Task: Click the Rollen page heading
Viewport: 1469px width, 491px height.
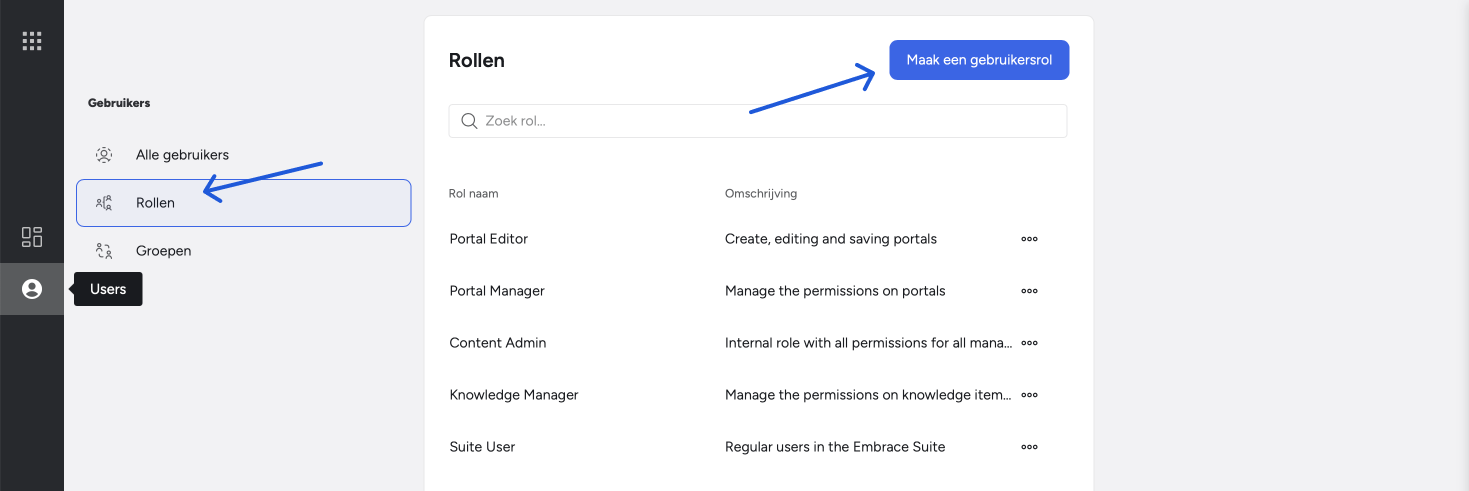Action: [477, 60]
